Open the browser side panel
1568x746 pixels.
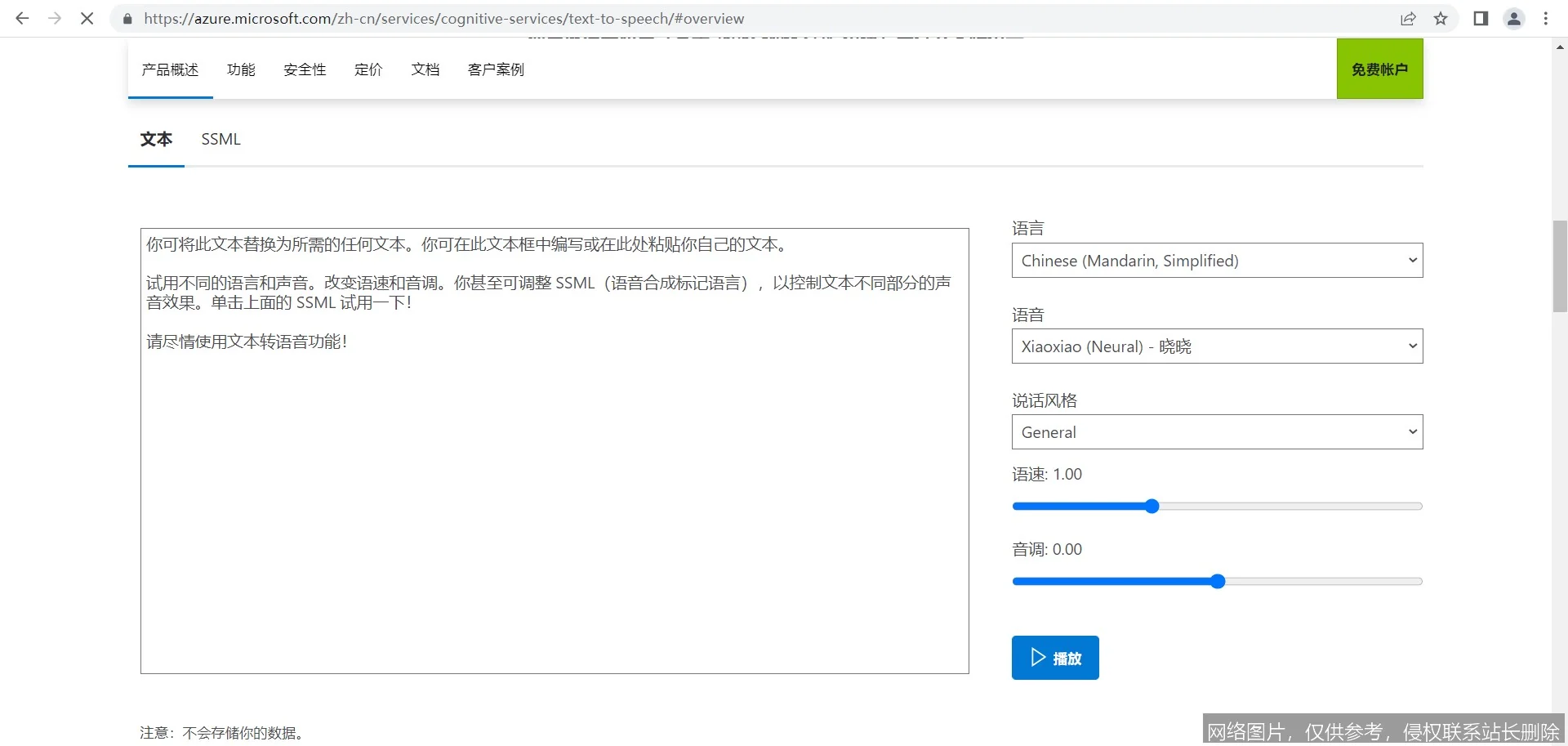coord(1481,18)
